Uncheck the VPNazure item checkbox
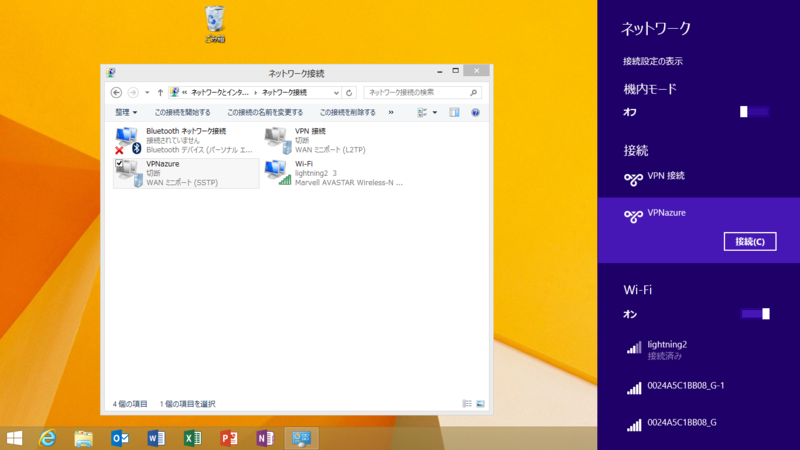 point(119,163)
